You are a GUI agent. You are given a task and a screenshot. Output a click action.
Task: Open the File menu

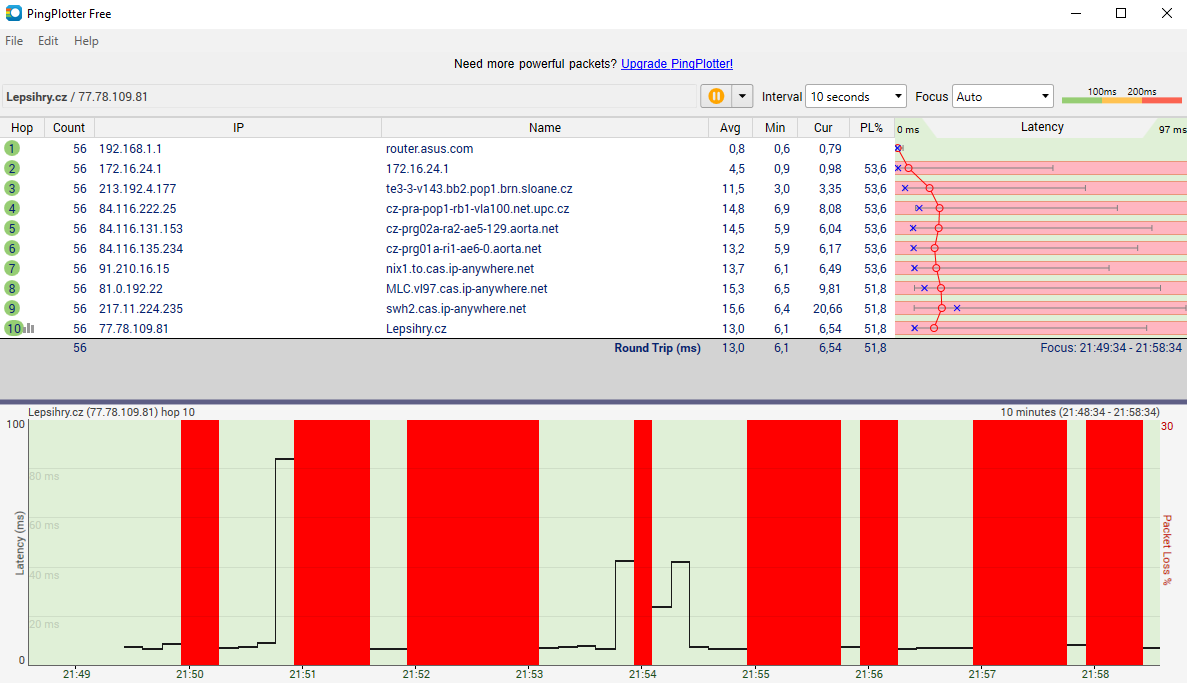click(14, 41)
